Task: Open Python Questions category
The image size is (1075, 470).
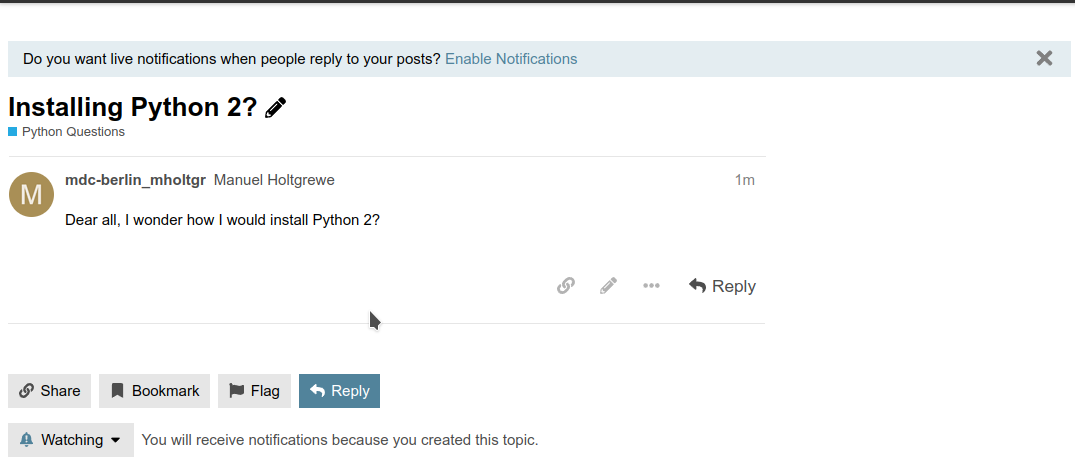Action: pos(73,132)
